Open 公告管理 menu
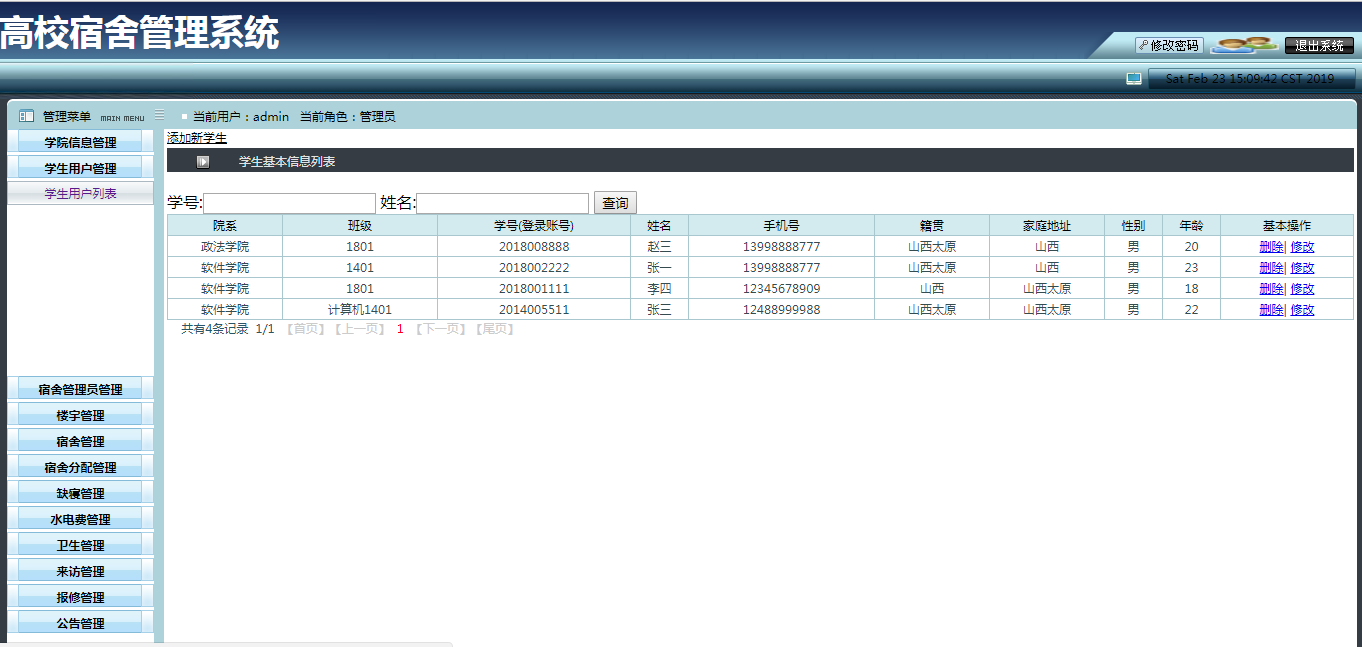The image size is (1362, 647). tap(80, 623)
